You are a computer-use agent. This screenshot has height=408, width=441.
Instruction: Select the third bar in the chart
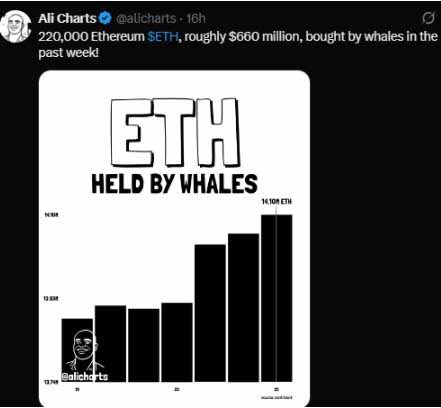pos(144,345)
